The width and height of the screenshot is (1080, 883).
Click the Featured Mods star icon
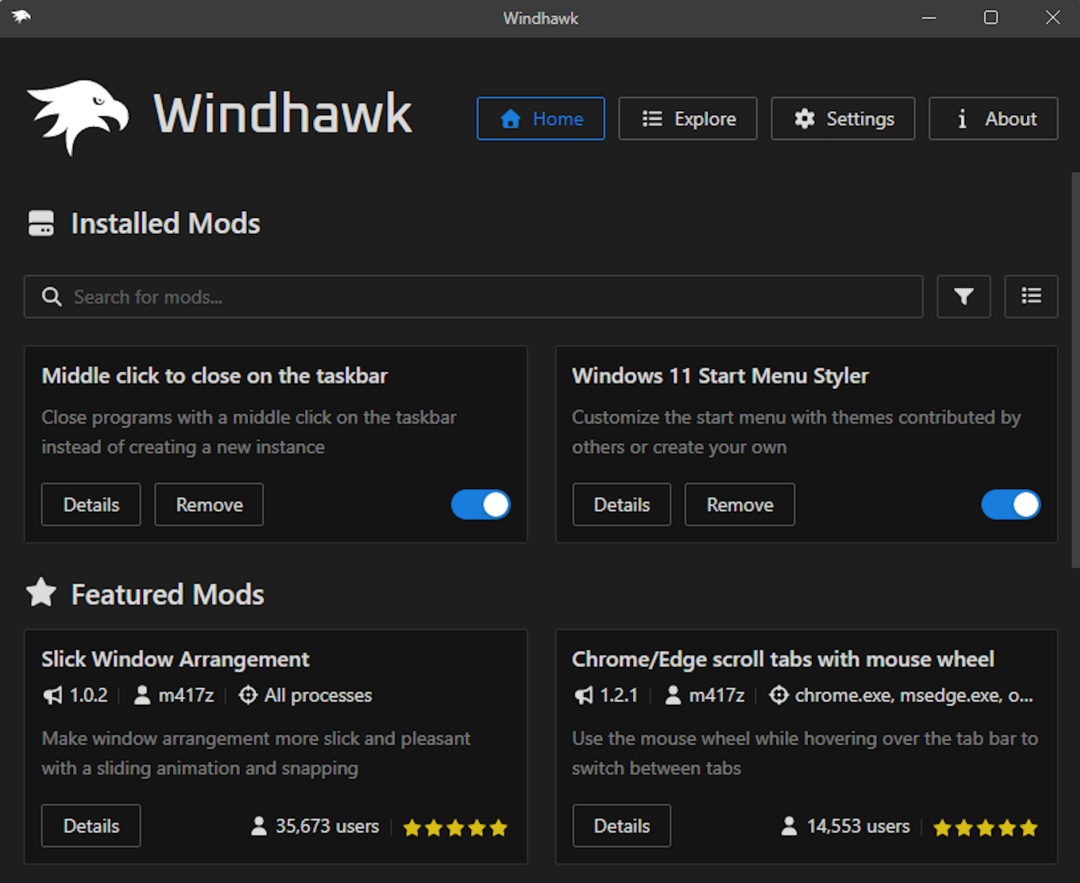[41, 592]
